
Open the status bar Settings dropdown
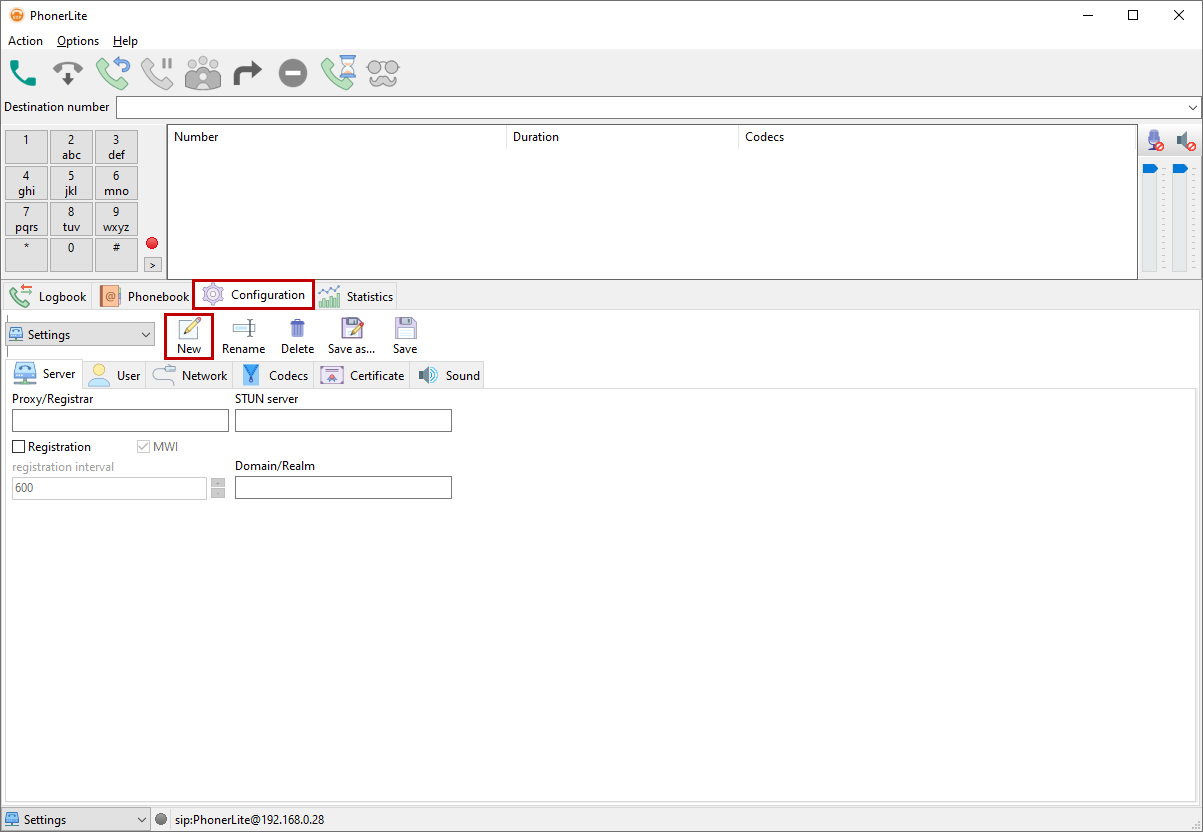click(77, 820)
